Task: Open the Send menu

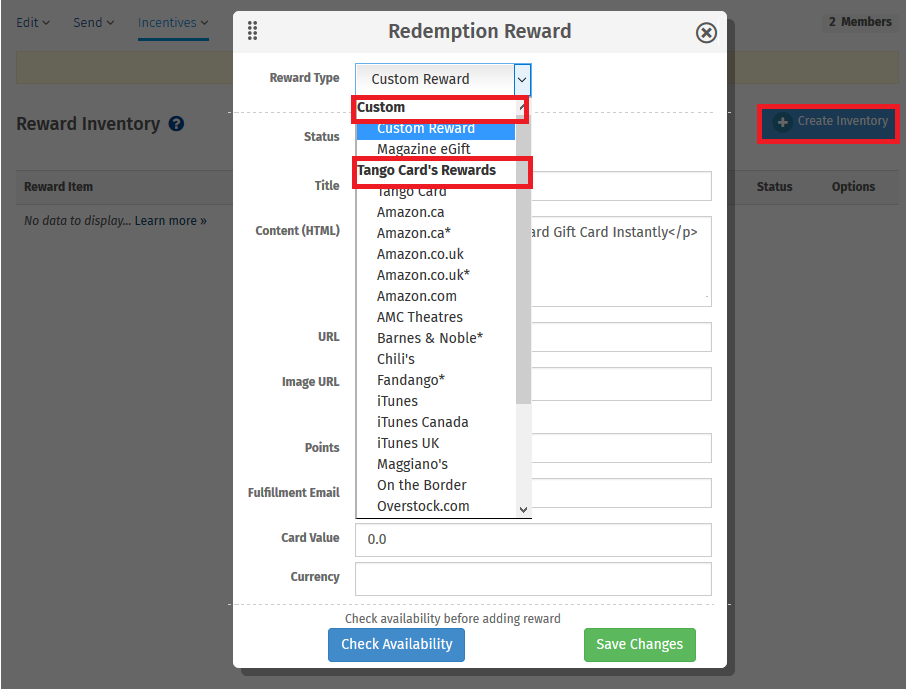Action: [93, 22]
